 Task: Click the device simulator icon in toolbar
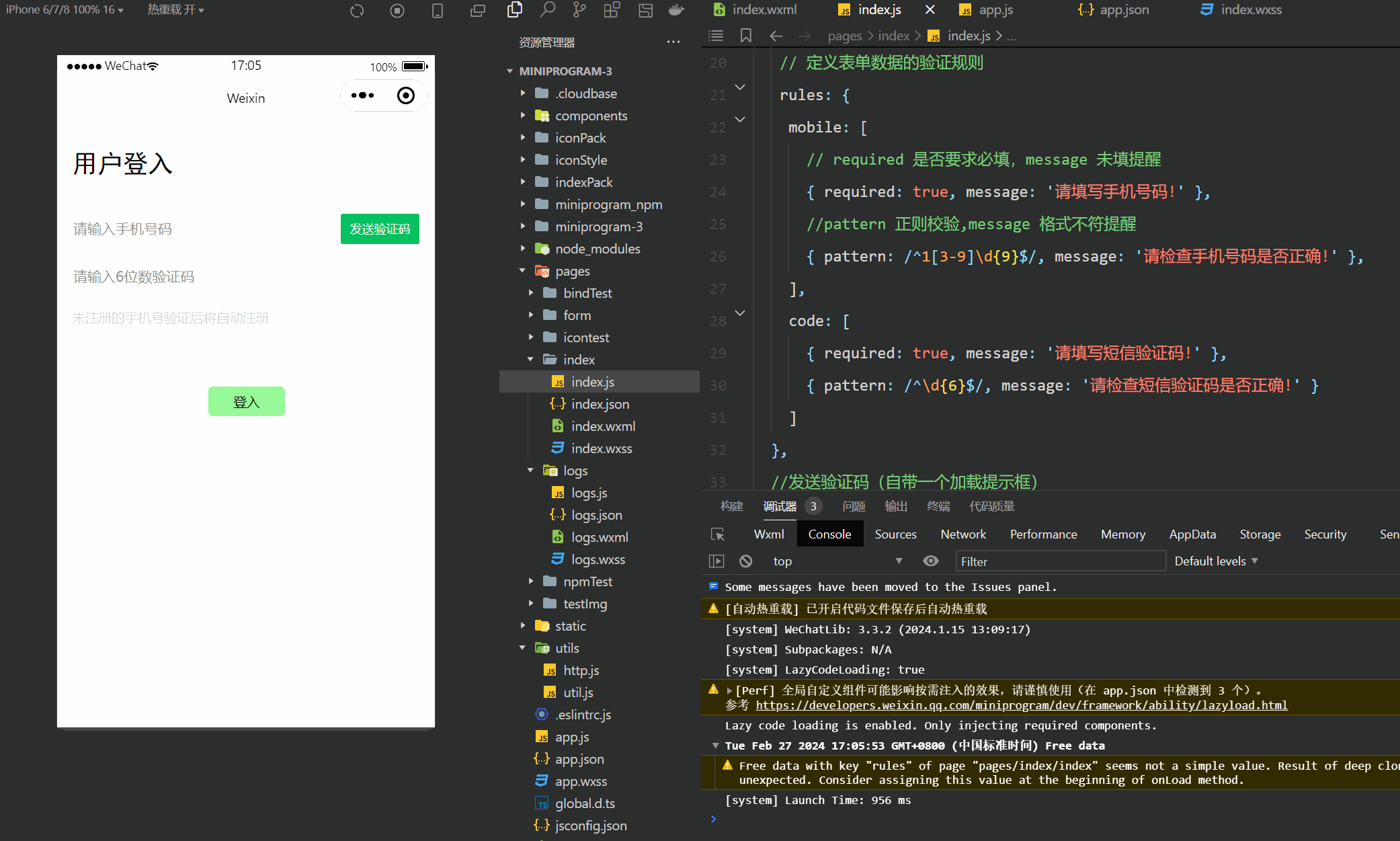click(438, 10)
